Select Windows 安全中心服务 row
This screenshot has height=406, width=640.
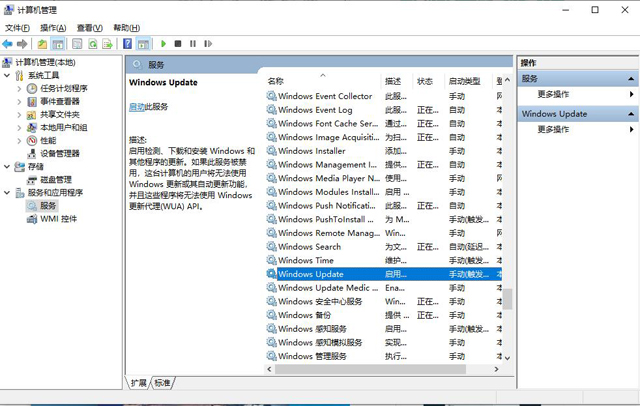click(320, 302)
